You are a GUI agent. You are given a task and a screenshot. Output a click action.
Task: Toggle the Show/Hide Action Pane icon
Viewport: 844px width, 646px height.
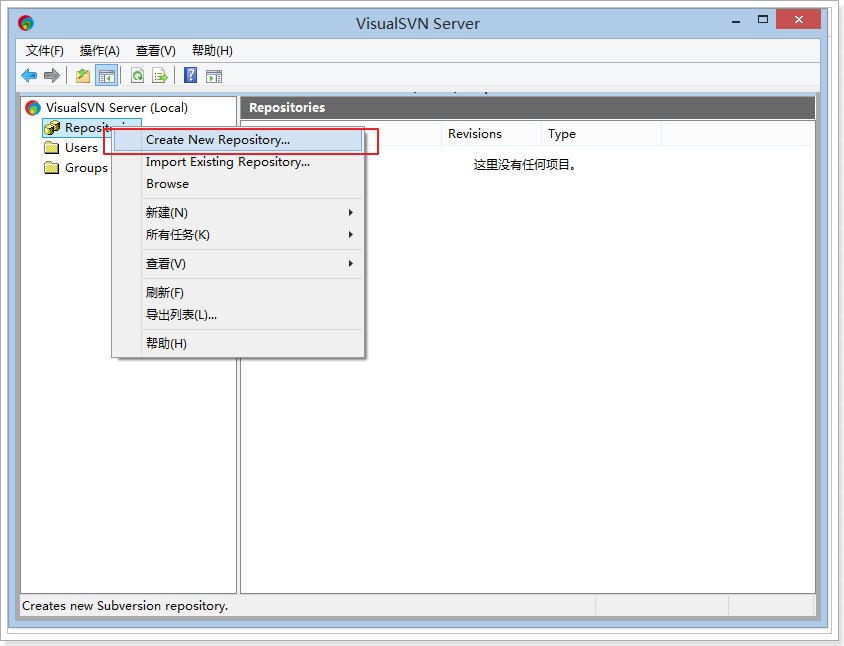[x=214, y=76]
